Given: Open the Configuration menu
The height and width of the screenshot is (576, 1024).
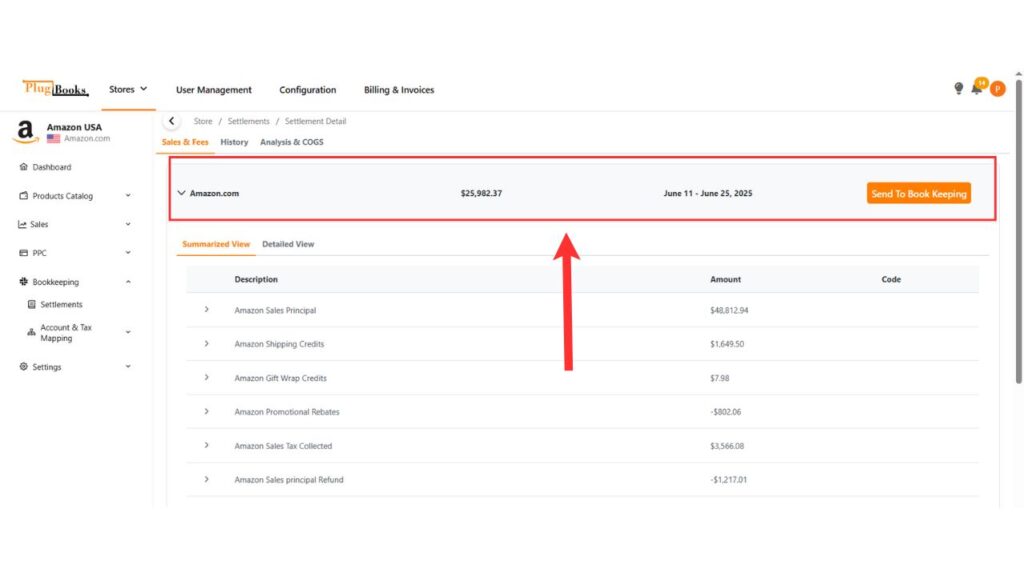Looking at the screenshot, I should [x=308, y=90].
